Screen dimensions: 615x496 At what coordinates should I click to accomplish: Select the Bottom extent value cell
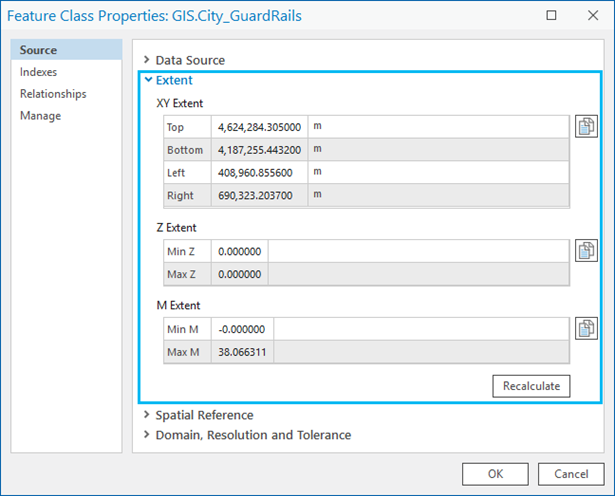(x=259, y=150)
